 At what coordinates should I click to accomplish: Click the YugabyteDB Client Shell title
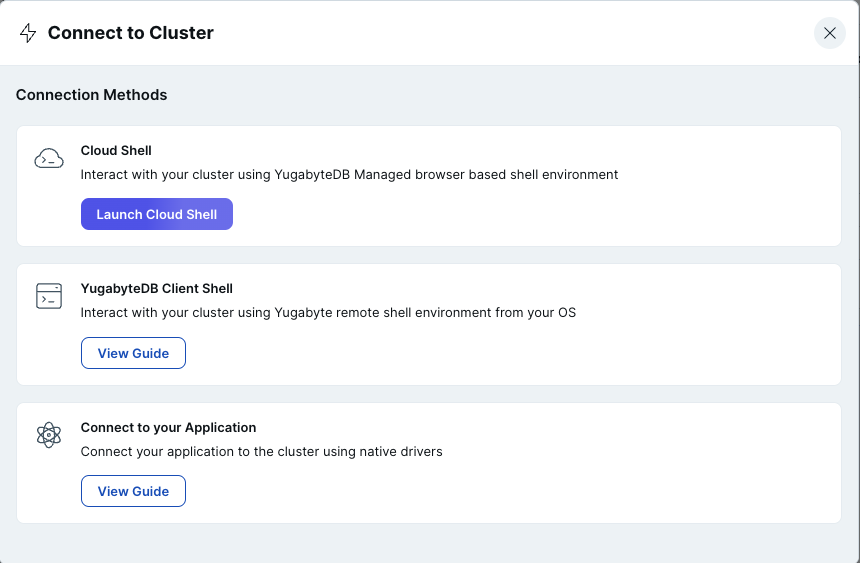point(157,289)
